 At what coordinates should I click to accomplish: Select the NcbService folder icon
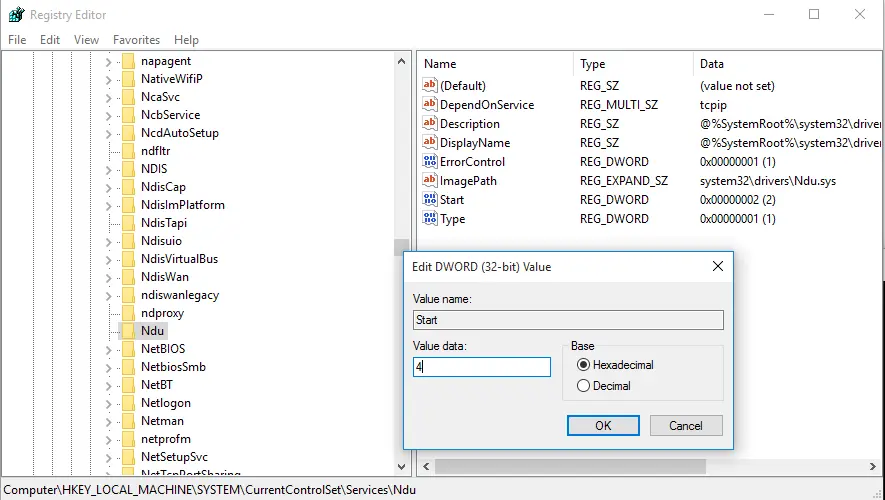click(x=129, y=115)
